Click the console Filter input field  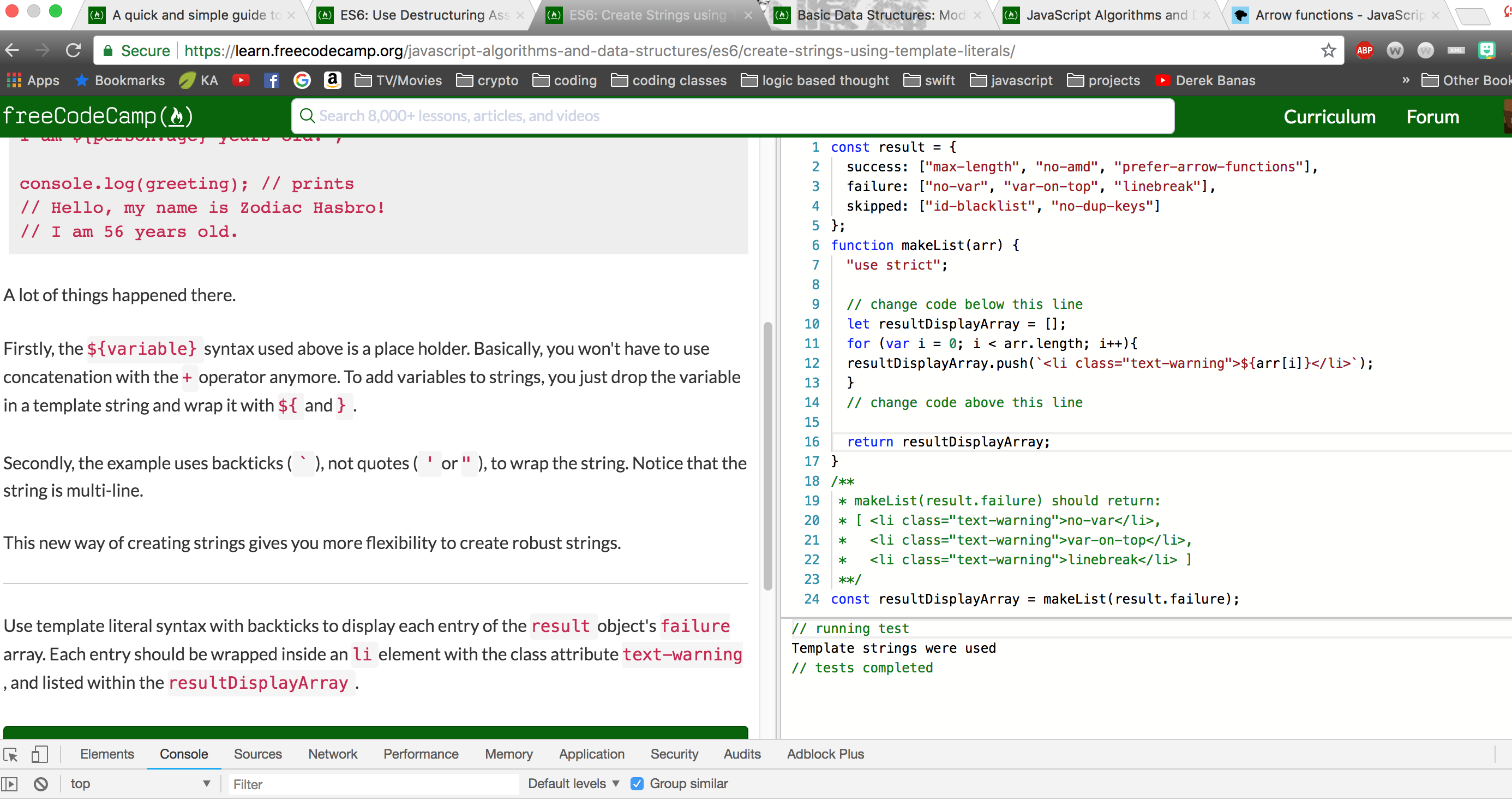[x=373, y=784]
